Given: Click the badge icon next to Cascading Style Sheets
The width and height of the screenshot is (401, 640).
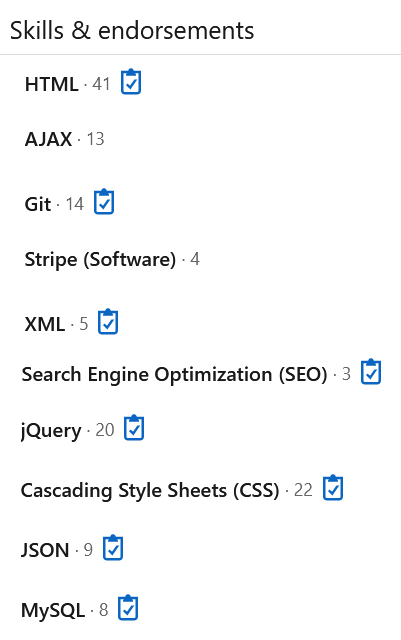Looking at the screenshot, I should click(333, 487).
